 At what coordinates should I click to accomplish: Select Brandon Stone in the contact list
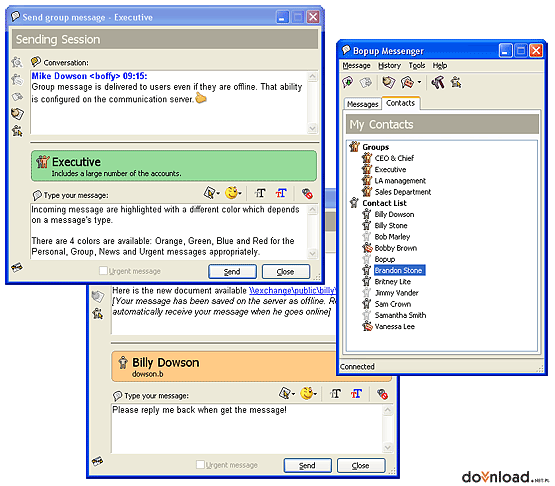(x=399, y=270)
